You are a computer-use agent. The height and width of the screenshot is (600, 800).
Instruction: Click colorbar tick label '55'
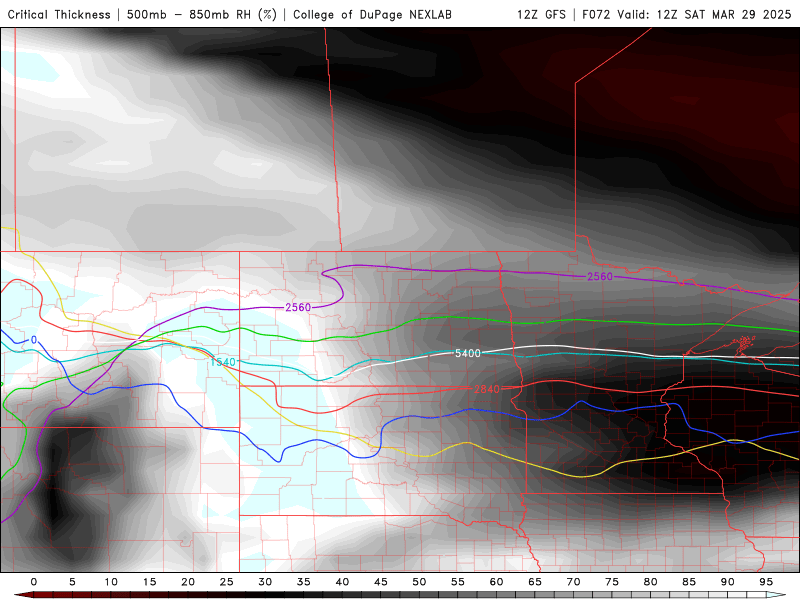(x=458, y=582)
